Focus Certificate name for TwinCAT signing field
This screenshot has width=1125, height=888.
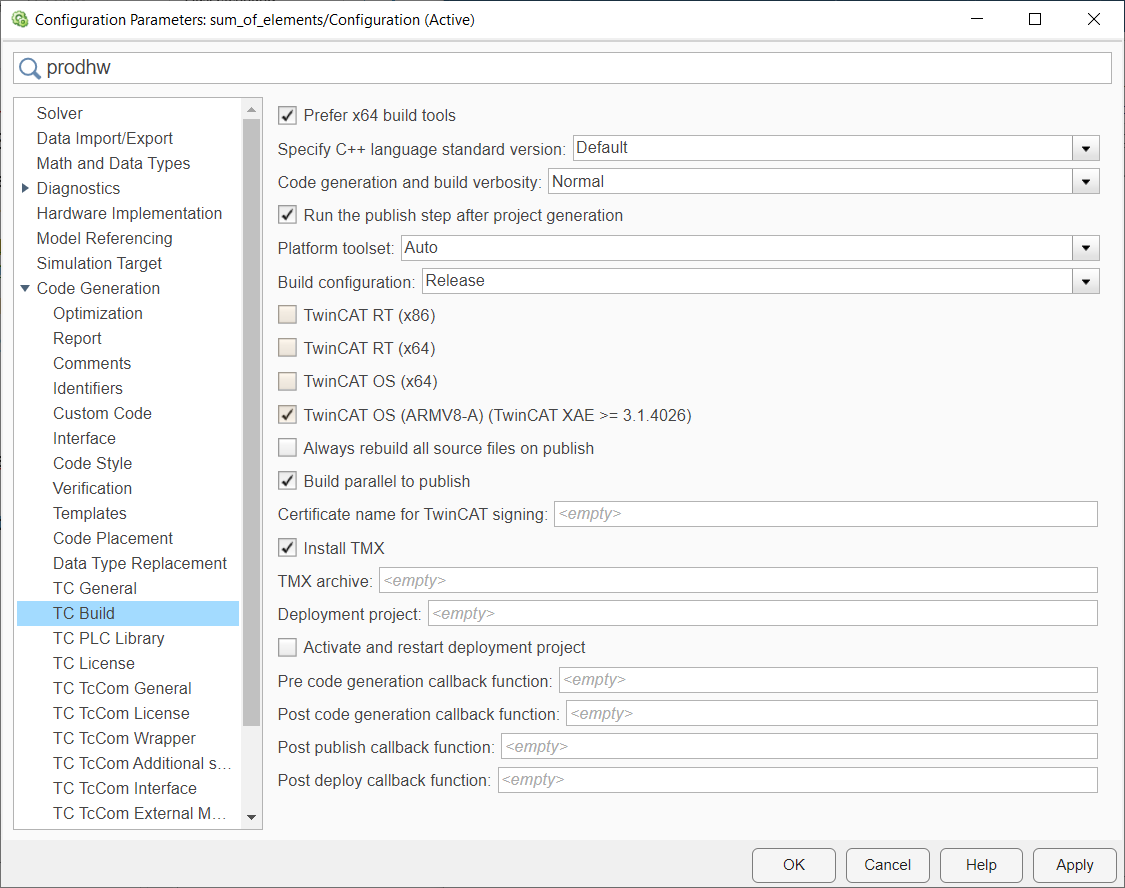pyautogui.click(x=826, y=514)
